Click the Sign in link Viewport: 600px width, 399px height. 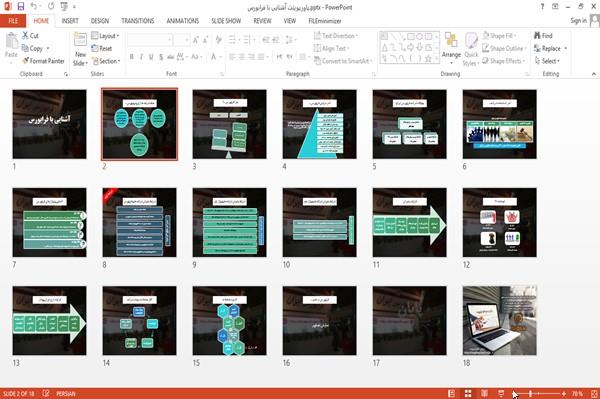point(578,21)
